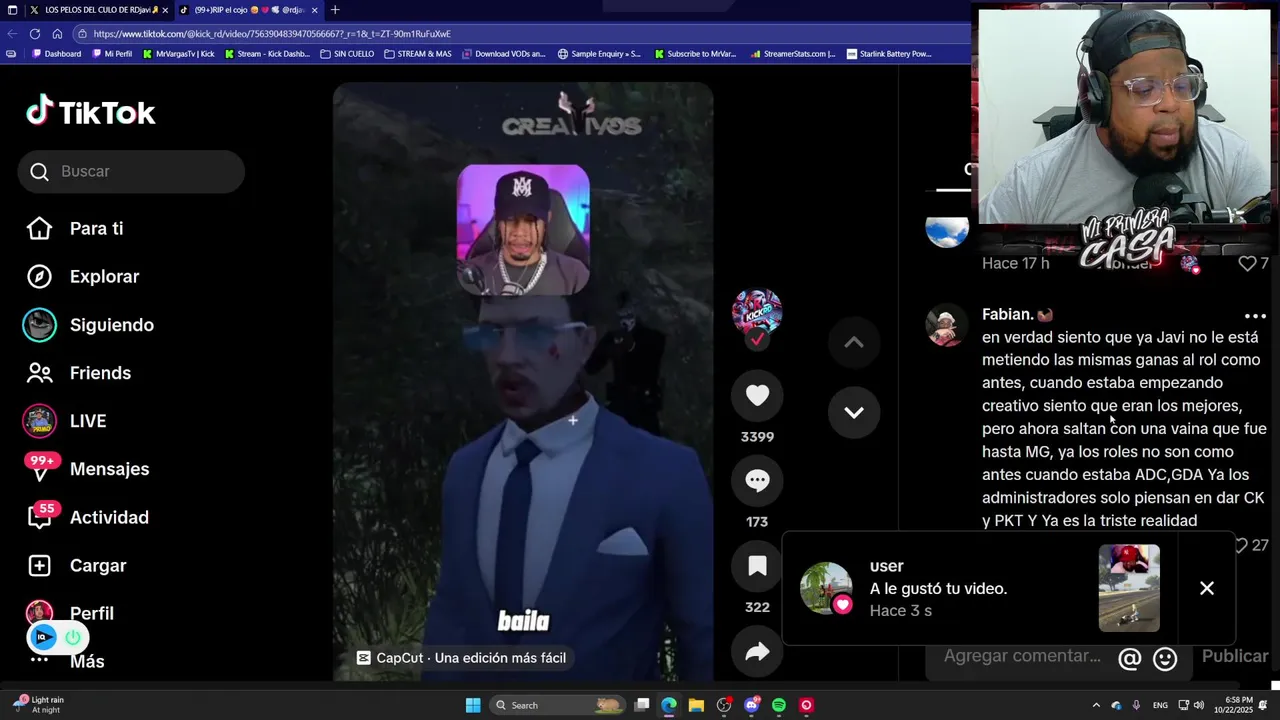Expand the SIN CUELLO bookmark folder
Screen dimensions: 1280x720
pyautogui.click(x=347, y=54)
